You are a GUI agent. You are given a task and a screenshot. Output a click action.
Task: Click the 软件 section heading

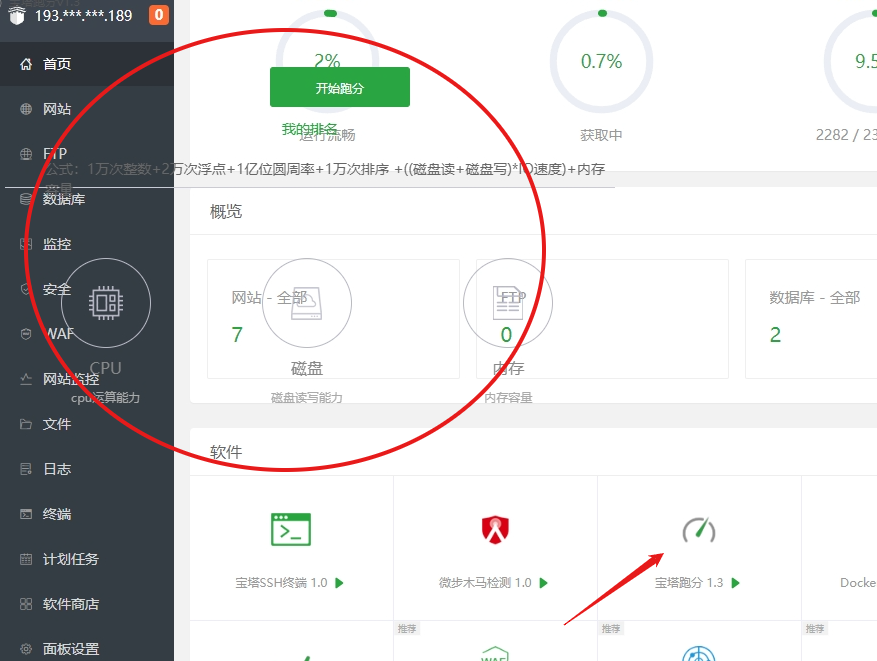tap(225, 452)
